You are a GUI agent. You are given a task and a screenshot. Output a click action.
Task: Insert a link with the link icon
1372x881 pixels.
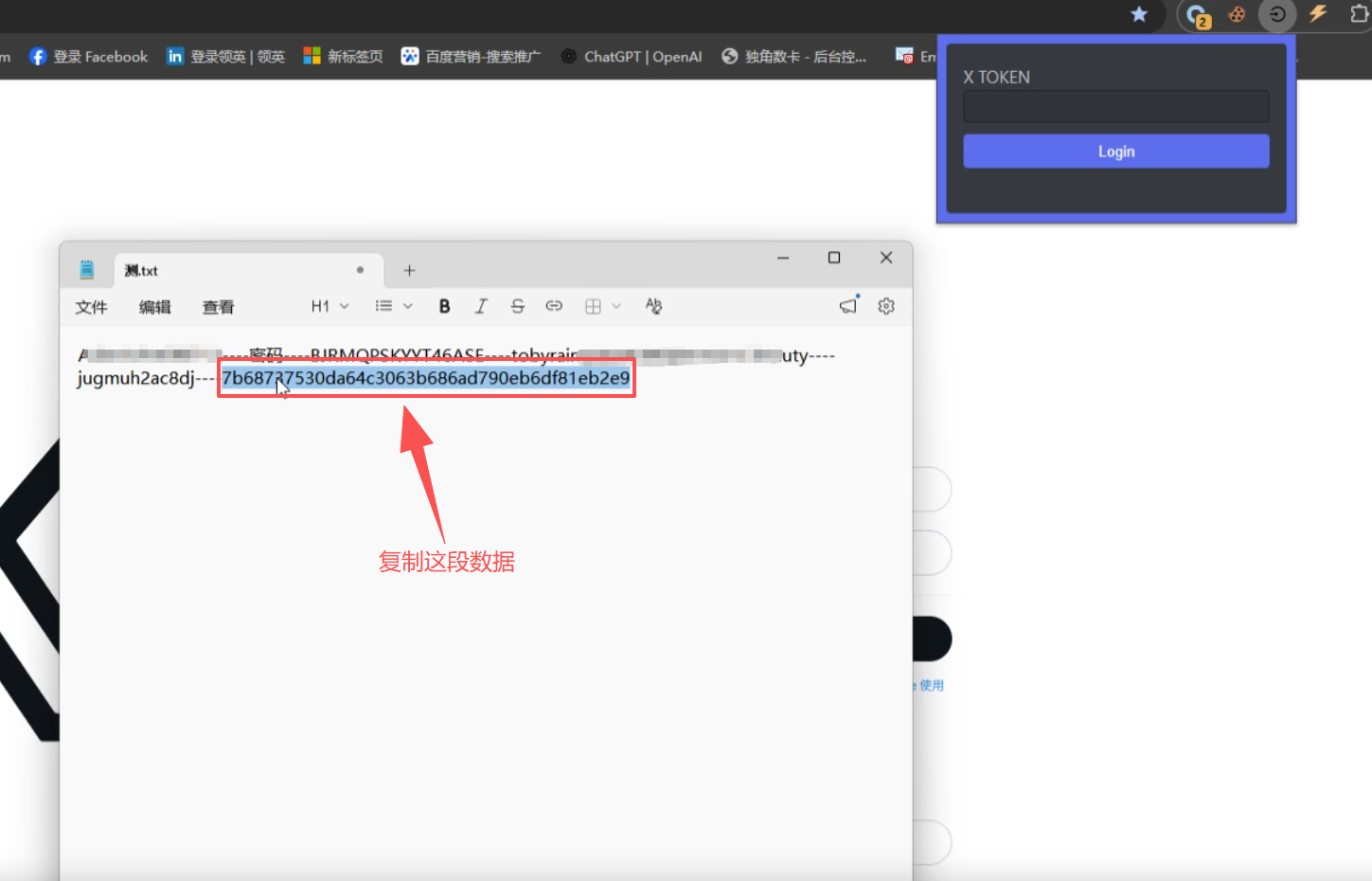pos(554,306)
